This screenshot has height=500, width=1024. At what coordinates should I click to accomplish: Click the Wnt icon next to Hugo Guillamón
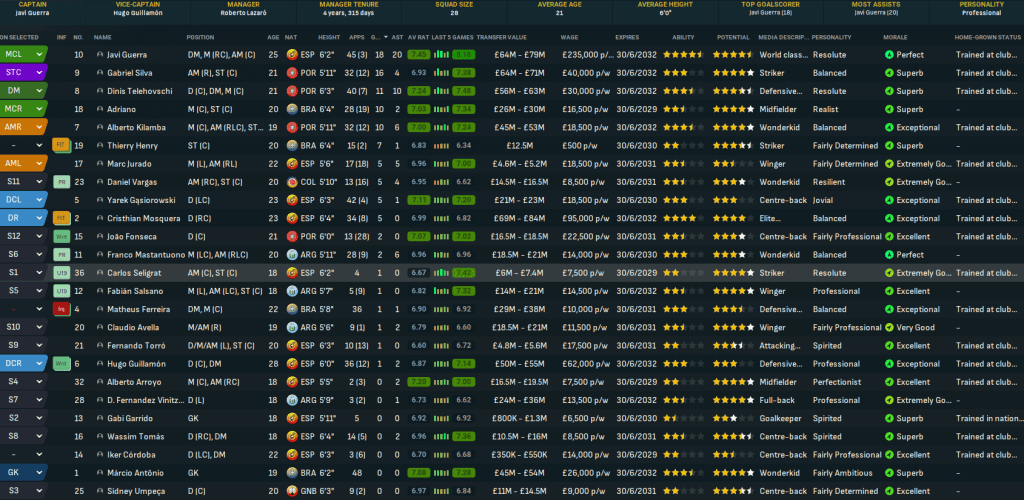60,363
